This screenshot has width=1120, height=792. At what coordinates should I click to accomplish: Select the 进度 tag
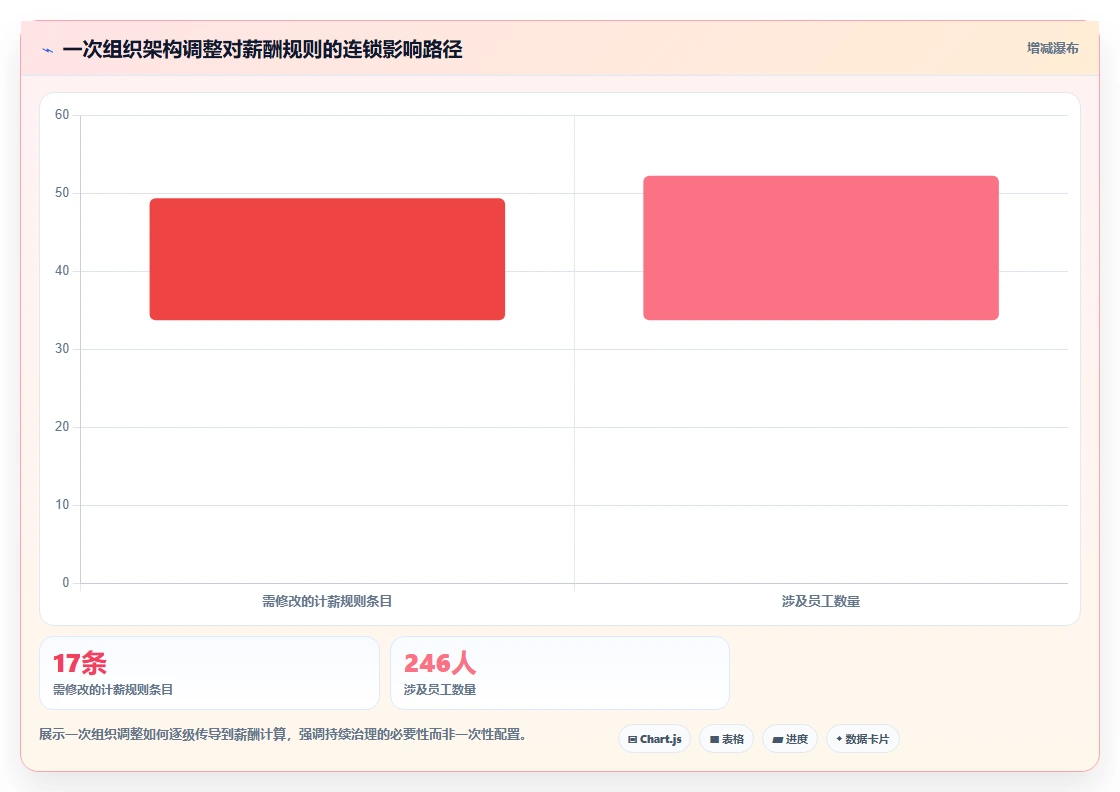click(x=789, y=739)
